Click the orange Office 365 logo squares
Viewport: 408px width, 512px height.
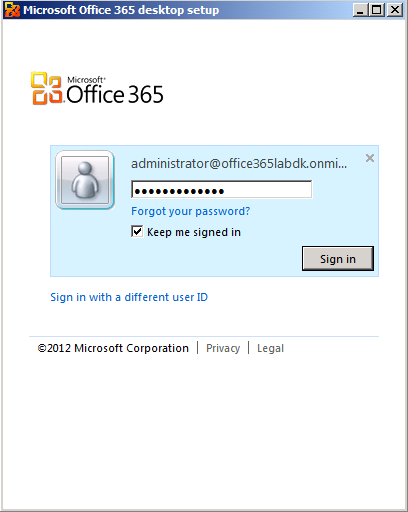(x=47, y=88)
